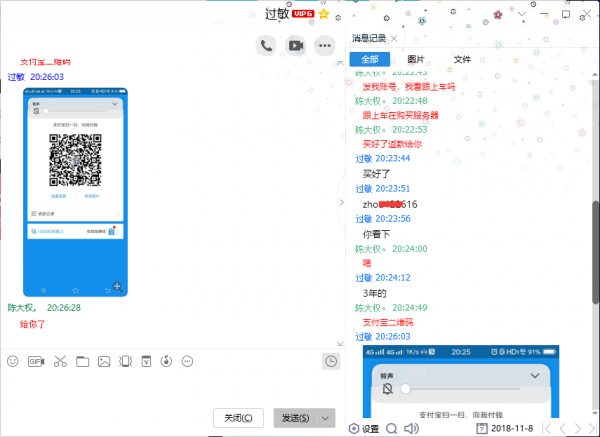Go to next page of records

577,429
